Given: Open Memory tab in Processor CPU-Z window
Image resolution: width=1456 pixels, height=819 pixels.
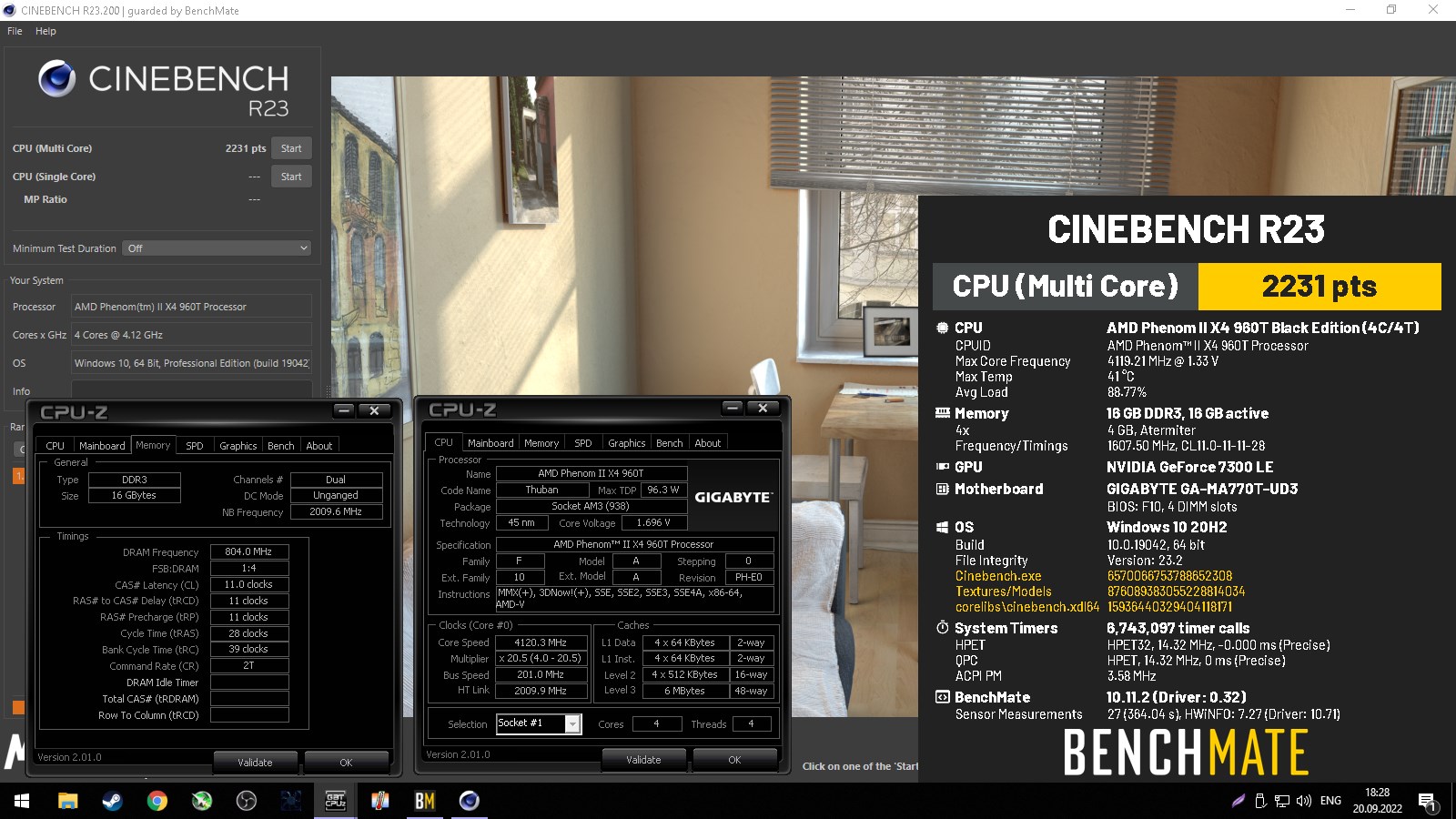Looking at the screenshot, I should click(541, 443).
